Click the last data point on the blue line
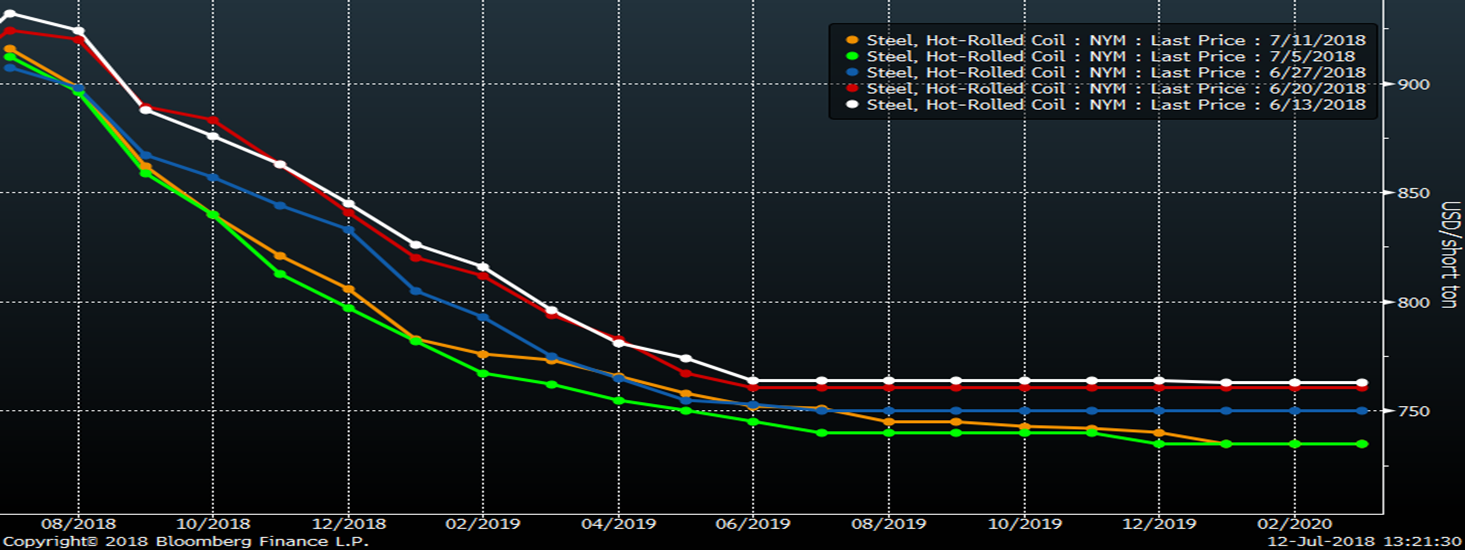 point(1362,411)
